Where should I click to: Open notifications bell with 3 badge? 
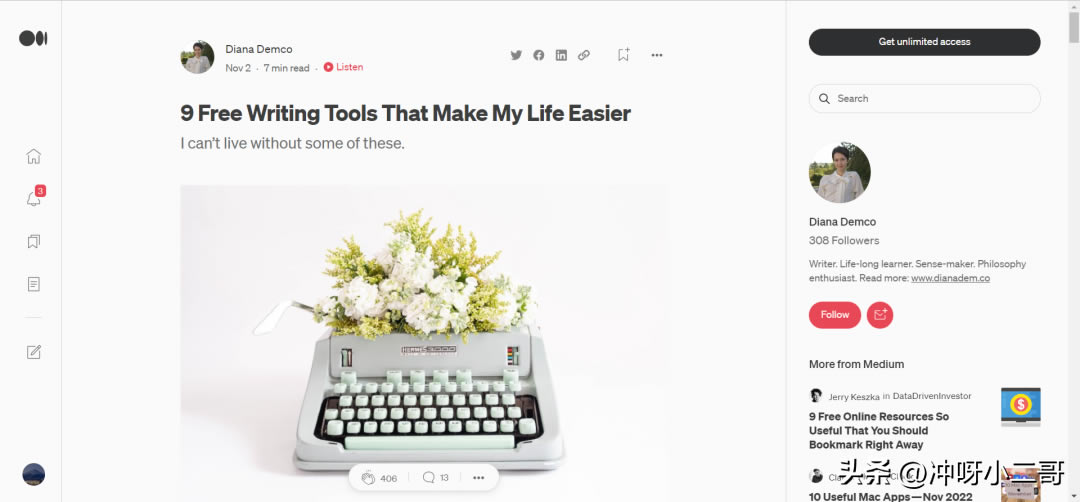tap(33, 199)
